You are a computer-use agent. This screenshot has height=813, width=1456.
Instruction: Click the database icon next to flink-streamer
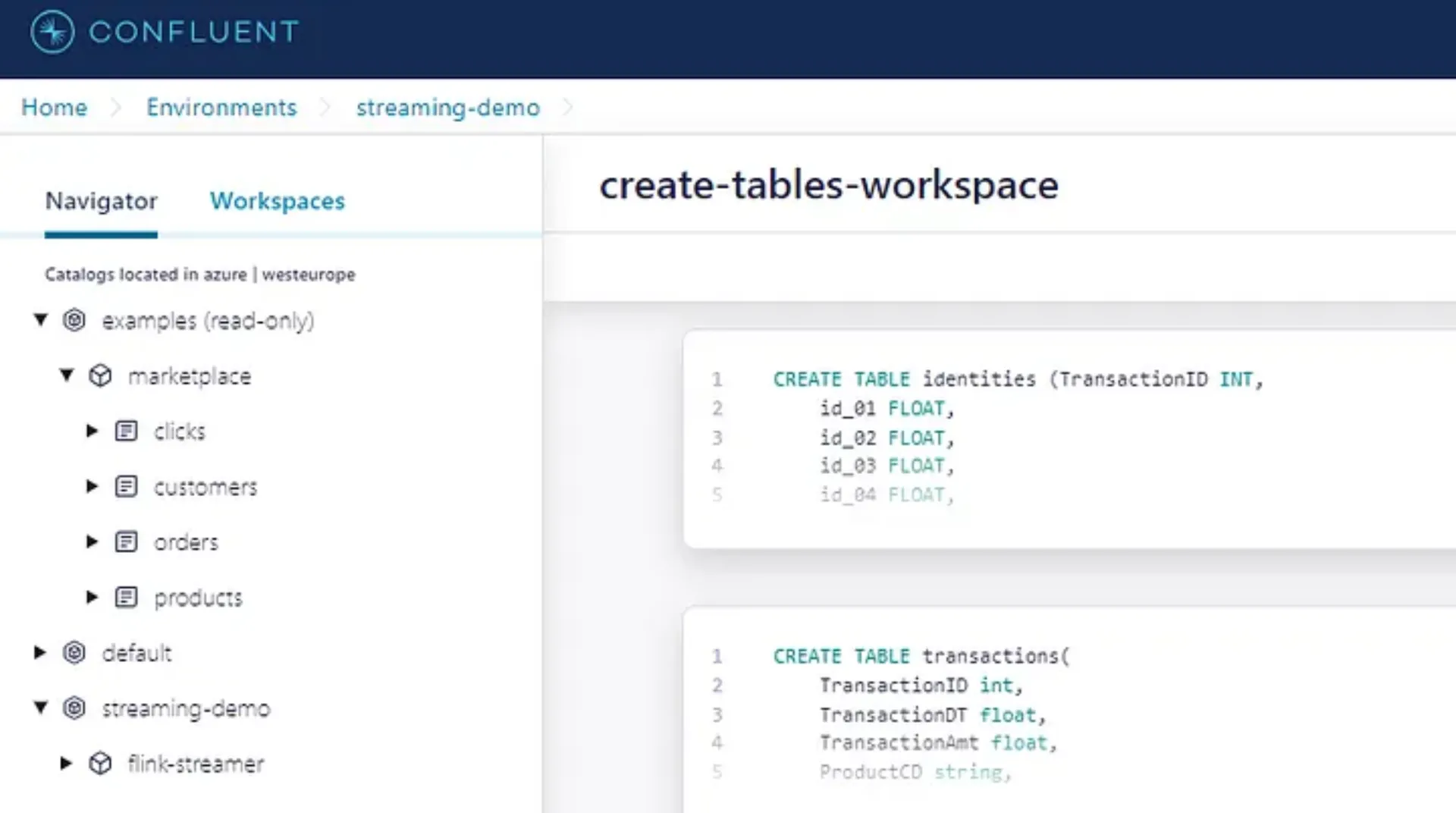coord(101,763)
